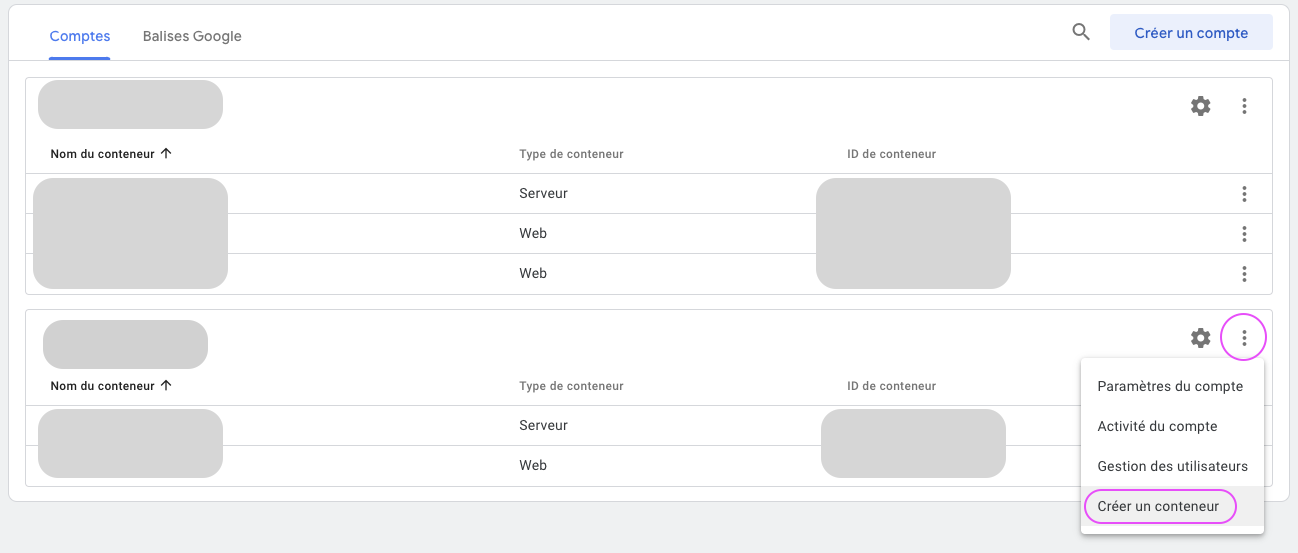Viewport: 1298px width, 553px height.
Task: Open three-dot menu of the three-container account header
Action: (x=1244, y=106)
